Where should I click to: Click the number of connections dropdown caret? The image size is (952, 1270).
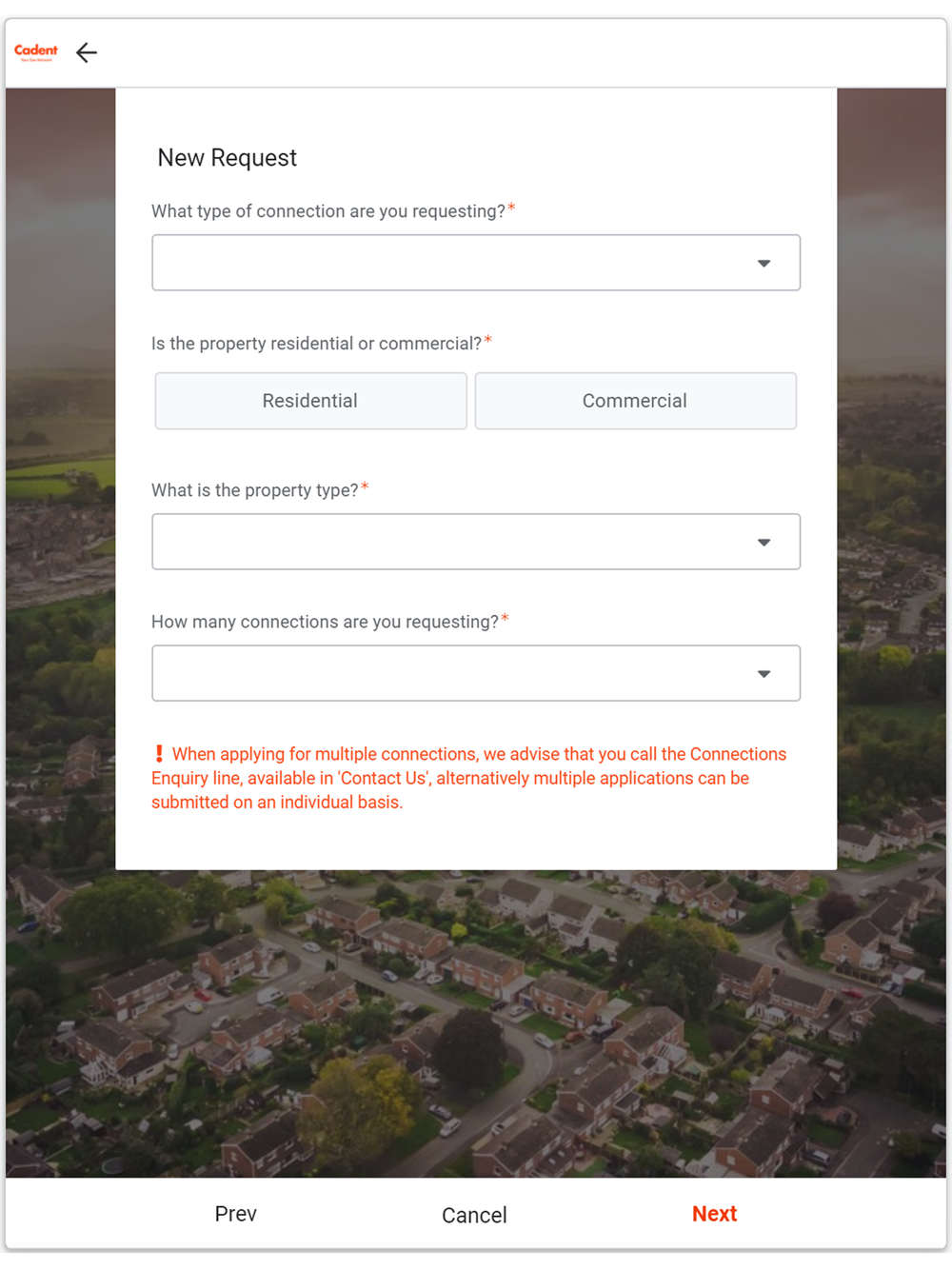[764, 674]
